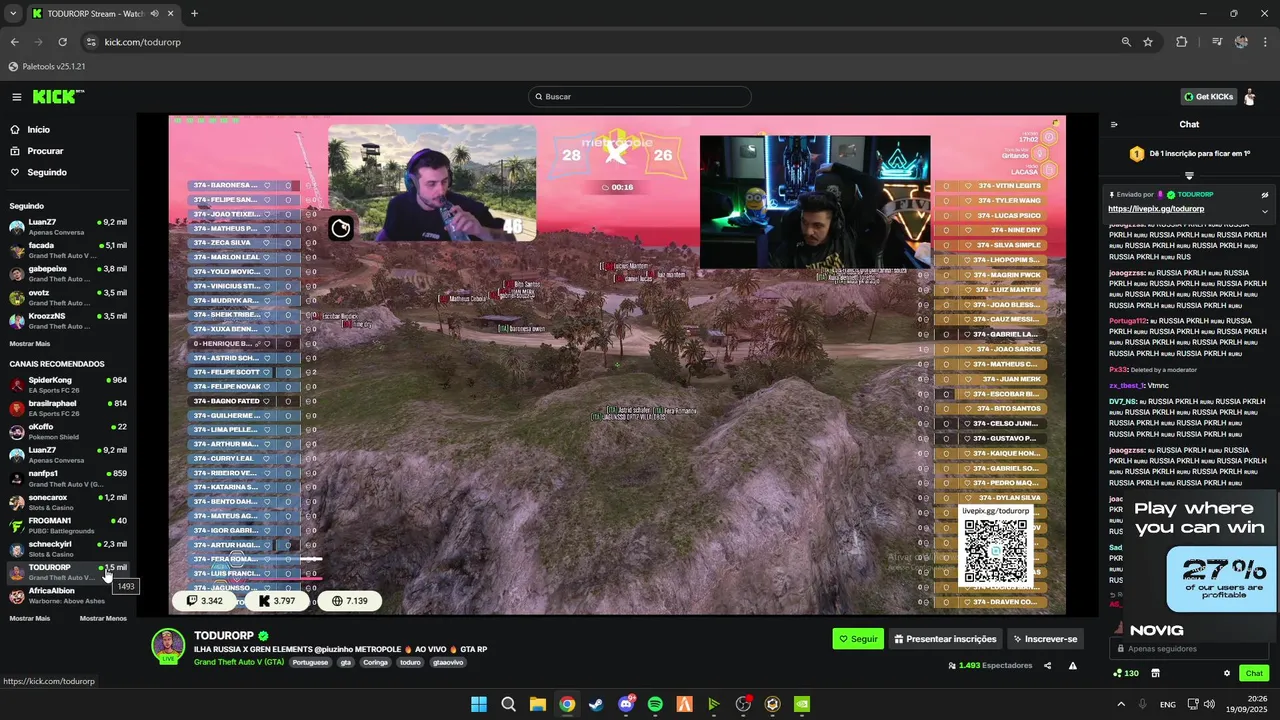Click the Coringa stream tag

tap(375, 663)
